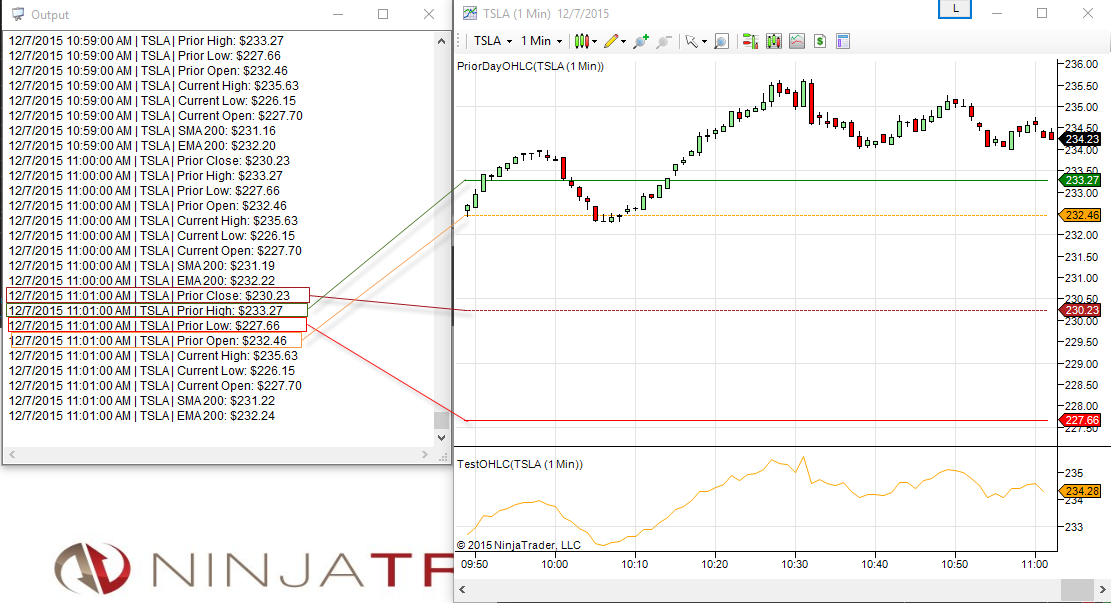This screenshot has height=603, width=1111.
Task: Click the chart horizontal scrollbar thumb
Action: pos(1077,590)
